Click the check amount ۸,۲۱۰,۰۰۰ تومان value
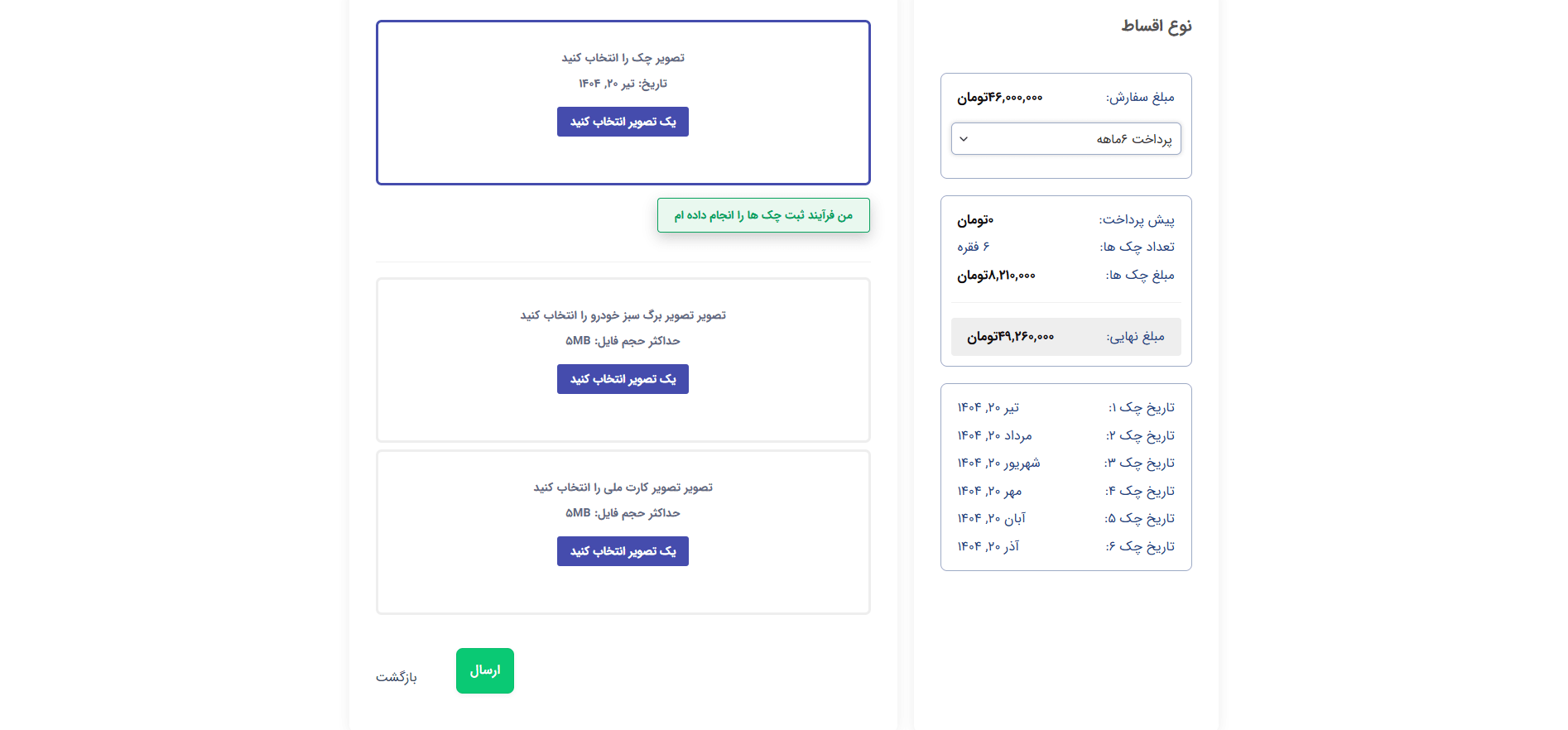This screenshot has height=730, width=1568. [x=996, y=276]
